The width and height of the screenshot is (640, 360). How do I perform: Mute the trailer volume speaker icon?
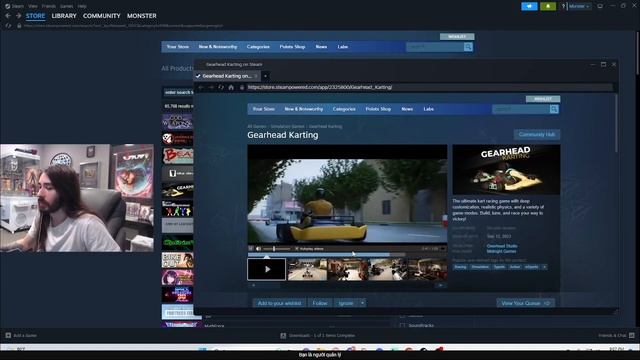pos(258,249)
